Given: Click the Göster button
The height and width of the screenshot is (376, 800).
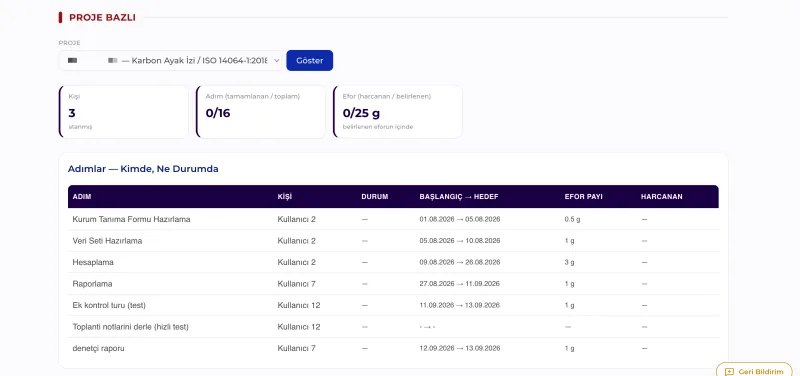Looking at the screenshot, I should [310, 60].
